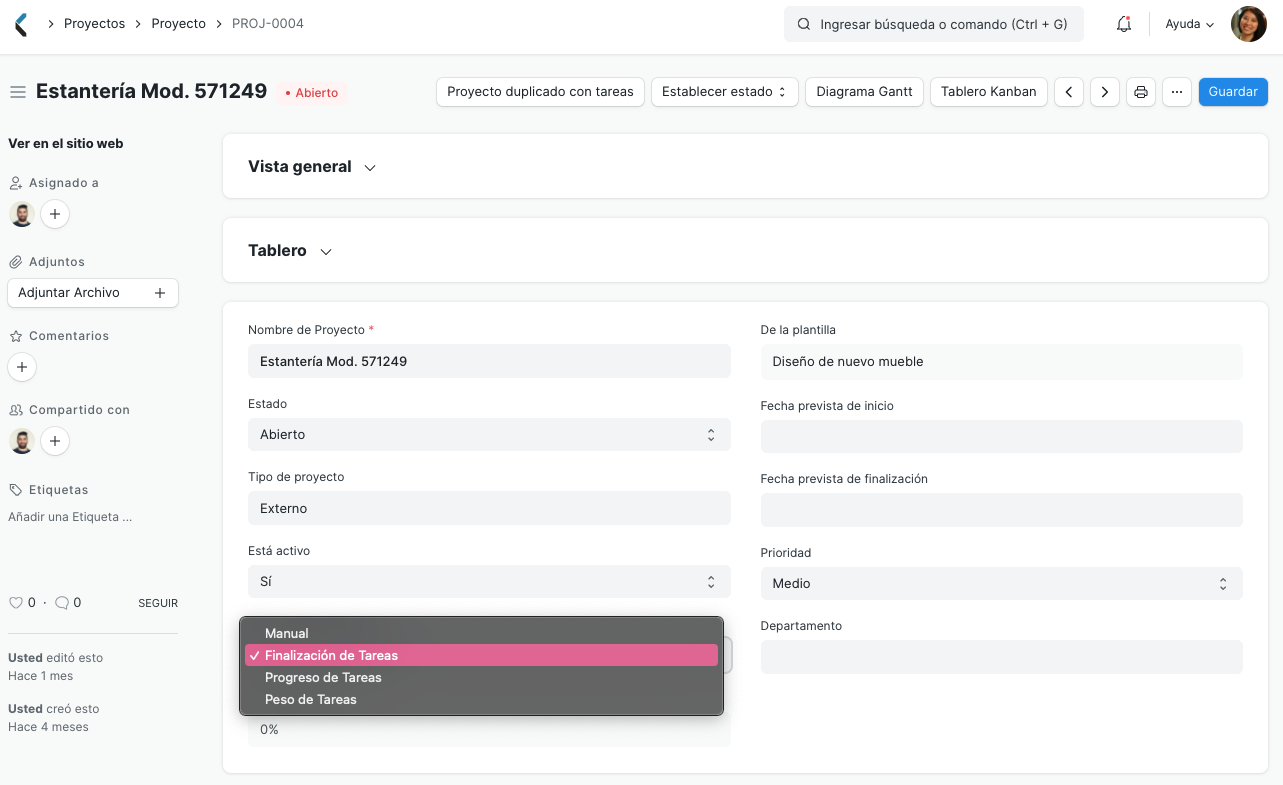Open the Establecer estado dropdown
Screen dimensions: 1283x785
[x=725, y=92]
